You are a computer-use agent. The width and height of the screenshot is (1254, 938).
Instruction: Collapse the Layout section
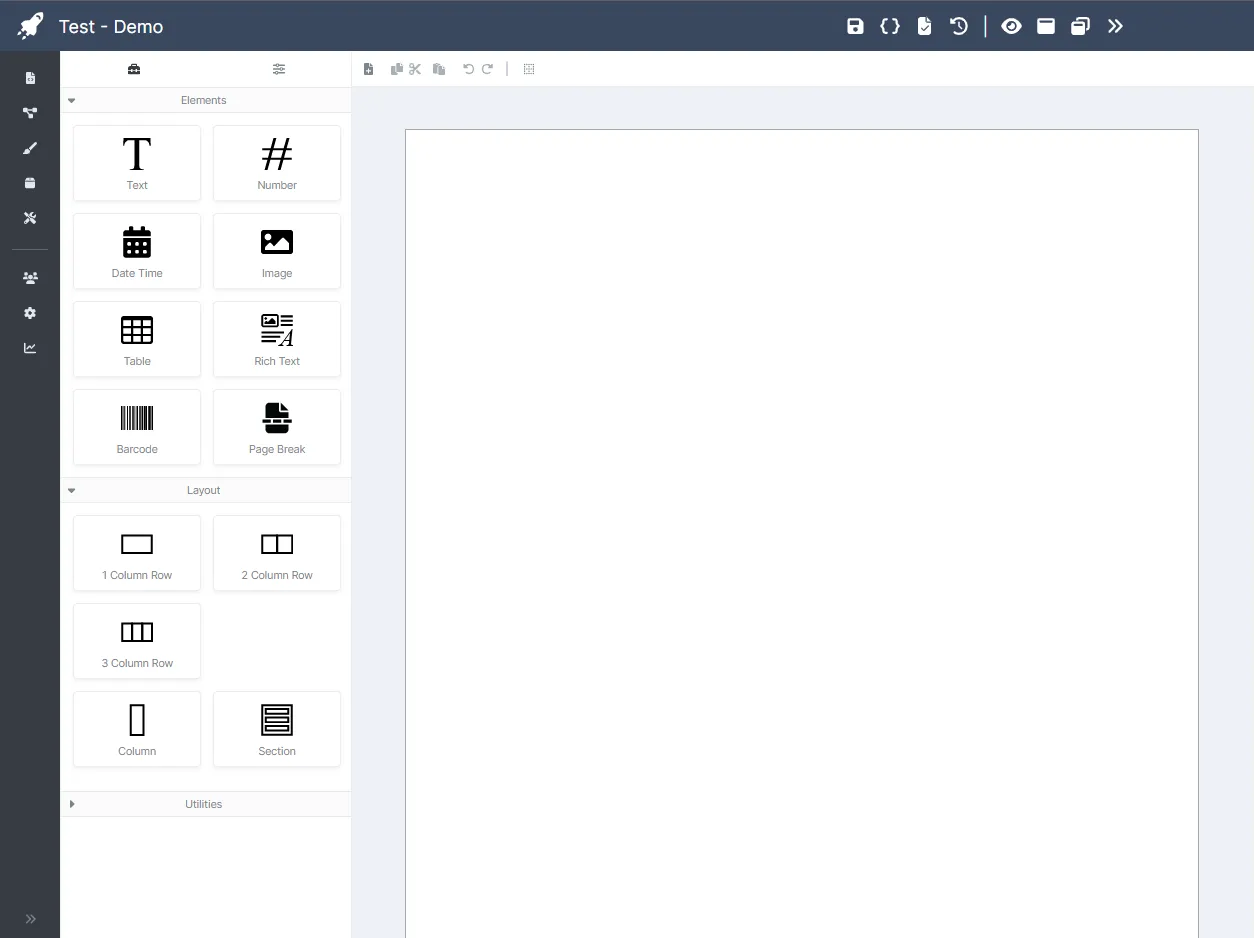point(71,490)
